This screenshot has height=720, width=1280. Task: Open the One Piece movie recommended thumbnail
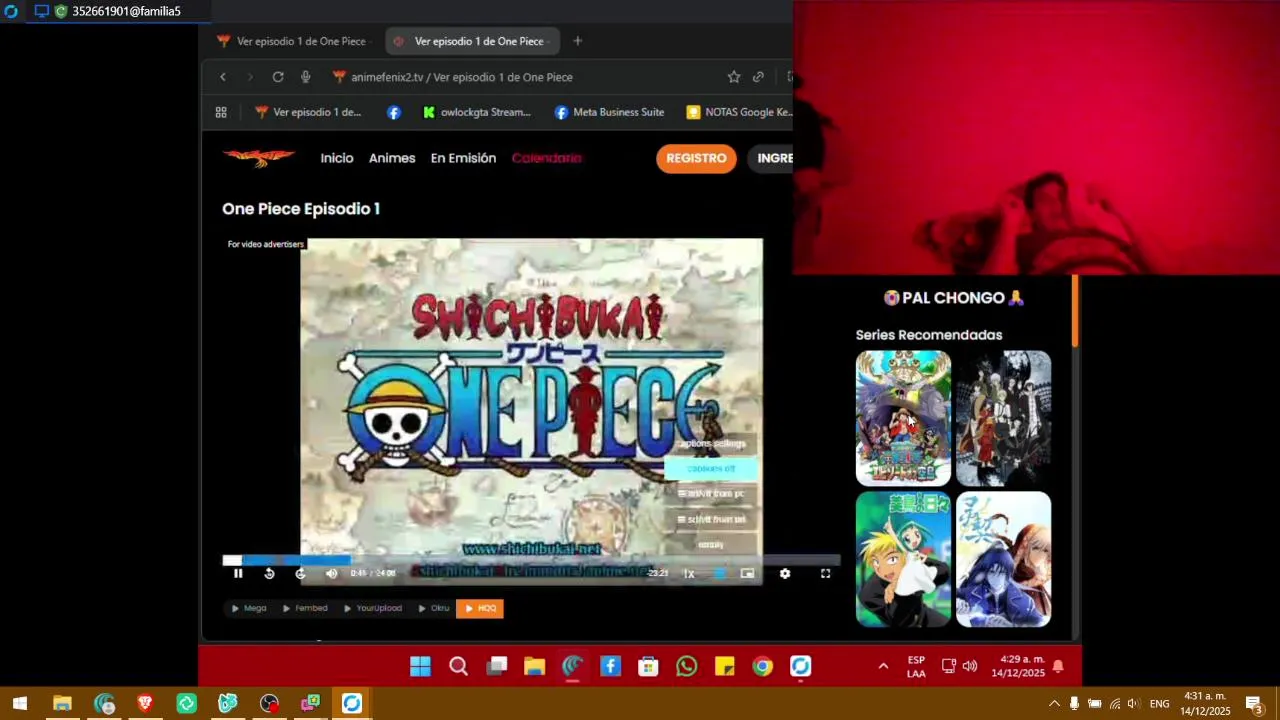coord(903,418)
